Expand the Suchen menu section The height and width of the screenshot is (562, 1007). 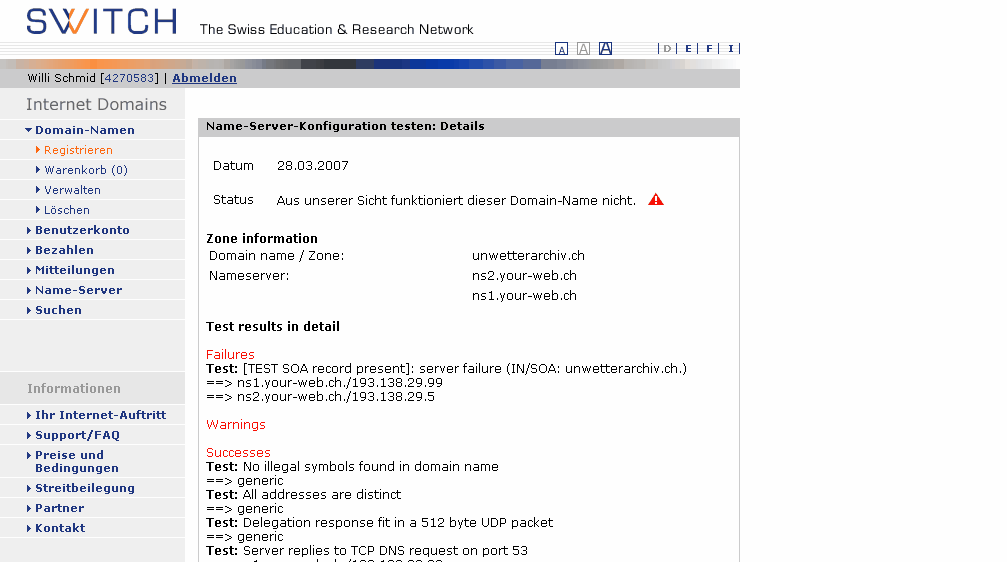pos(58,310)
